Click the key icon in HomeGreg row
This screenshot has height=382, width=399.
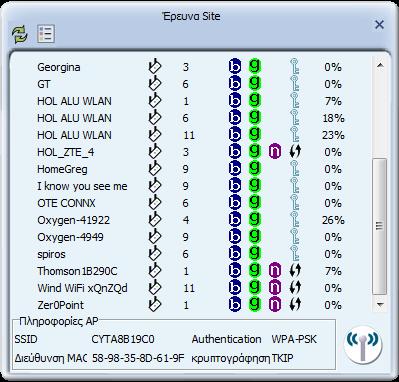[x=295, y=168]
